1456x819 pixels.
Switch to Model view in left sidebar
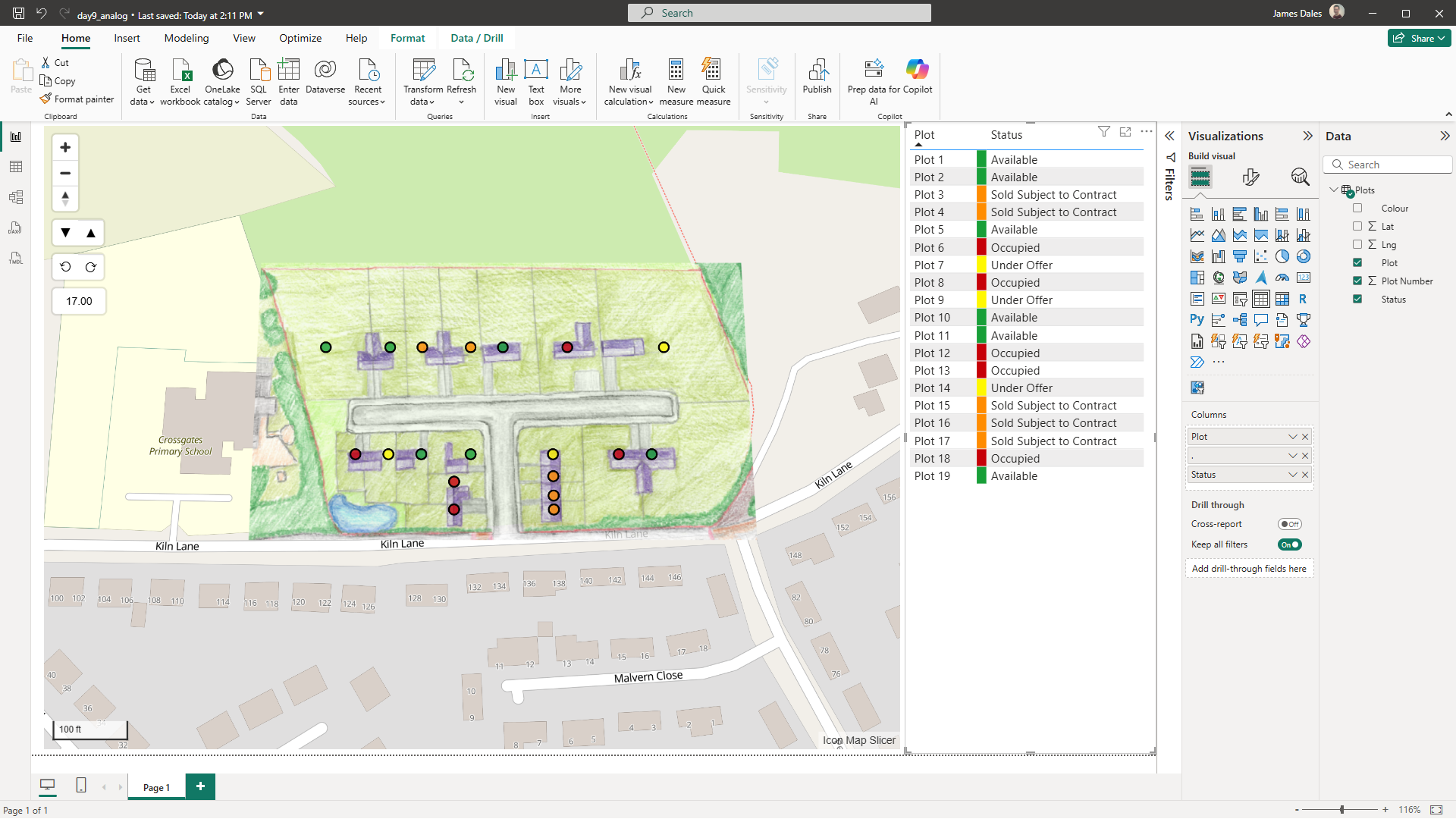point(16,197)
